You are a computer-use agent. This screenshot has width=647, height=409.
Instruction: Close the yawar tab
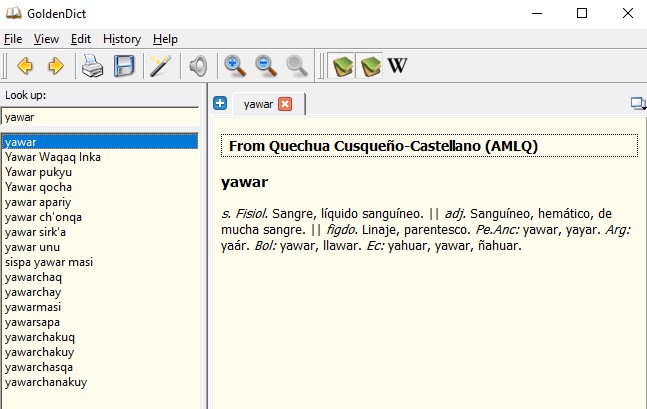(x=285, y=104)
